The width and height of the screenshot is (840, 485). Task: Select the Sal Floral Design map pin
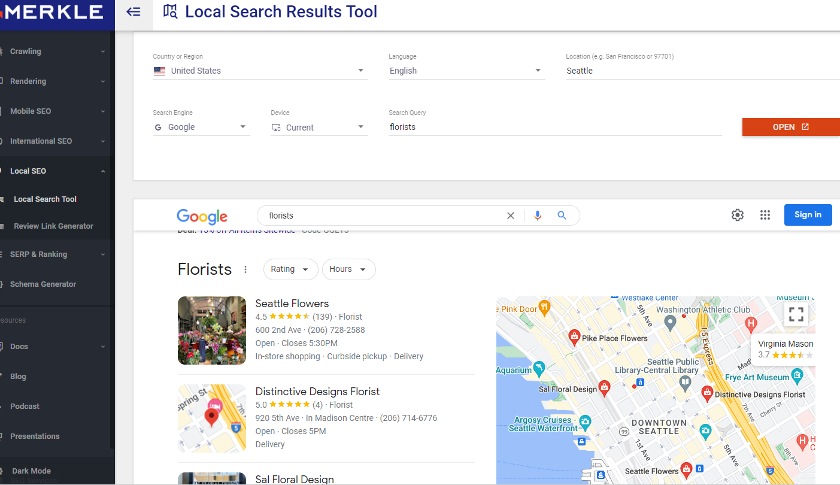pyautogui.click(x=604, y=388)
